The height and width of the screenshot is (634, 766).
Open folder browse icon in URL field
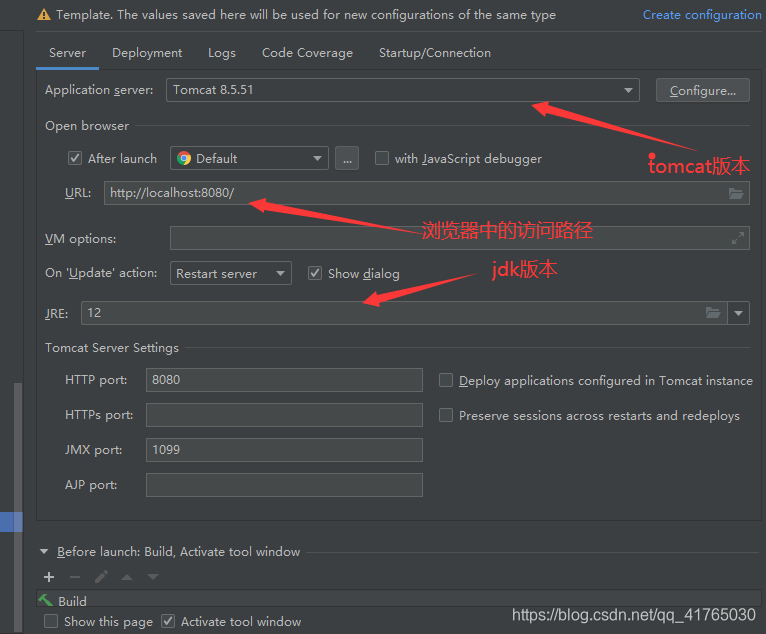pos(736,193)
